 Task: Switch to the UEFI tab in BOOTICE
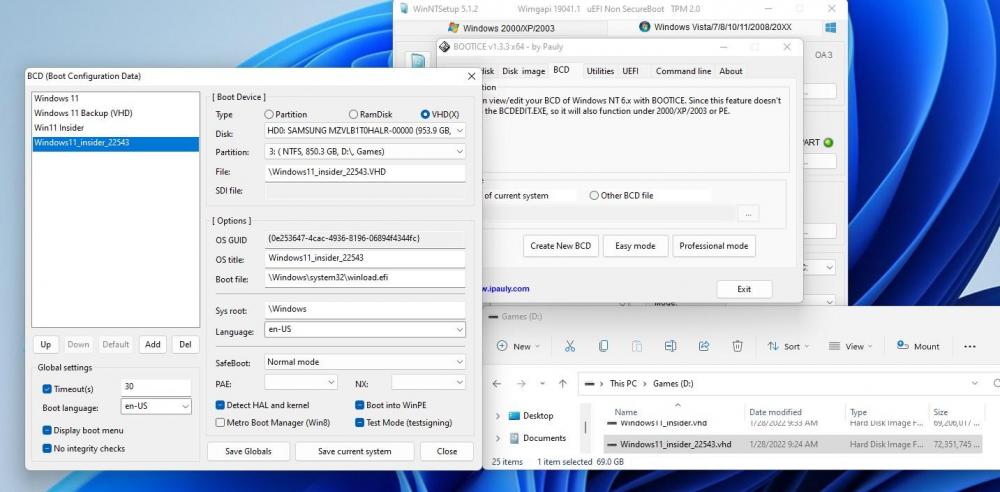point(630,71)
